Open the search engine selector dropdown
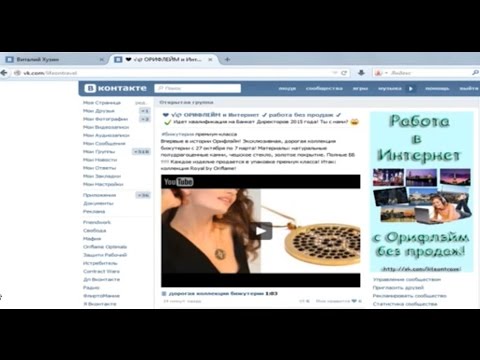This screenshot has height=360, width=480. (381, 73)
